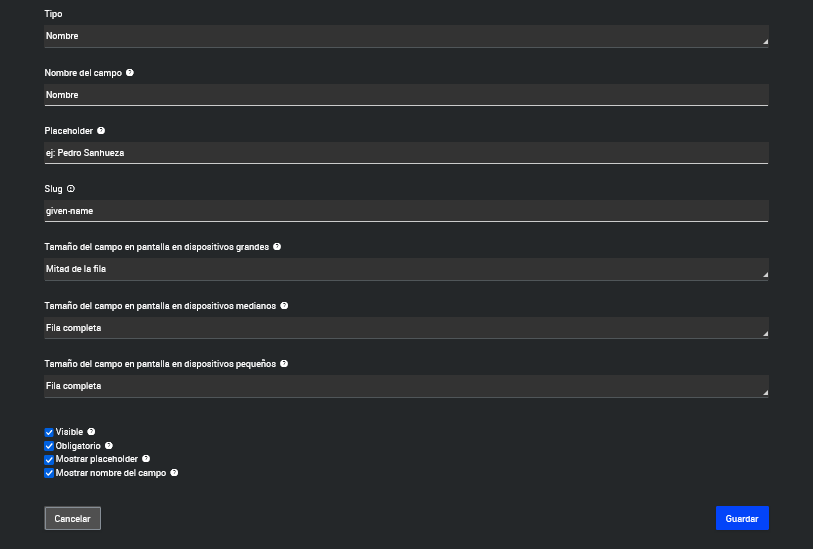The image size is (813, 549).
Task: Click help icon beside Mostrar placeholder
Action: (146, 459)
